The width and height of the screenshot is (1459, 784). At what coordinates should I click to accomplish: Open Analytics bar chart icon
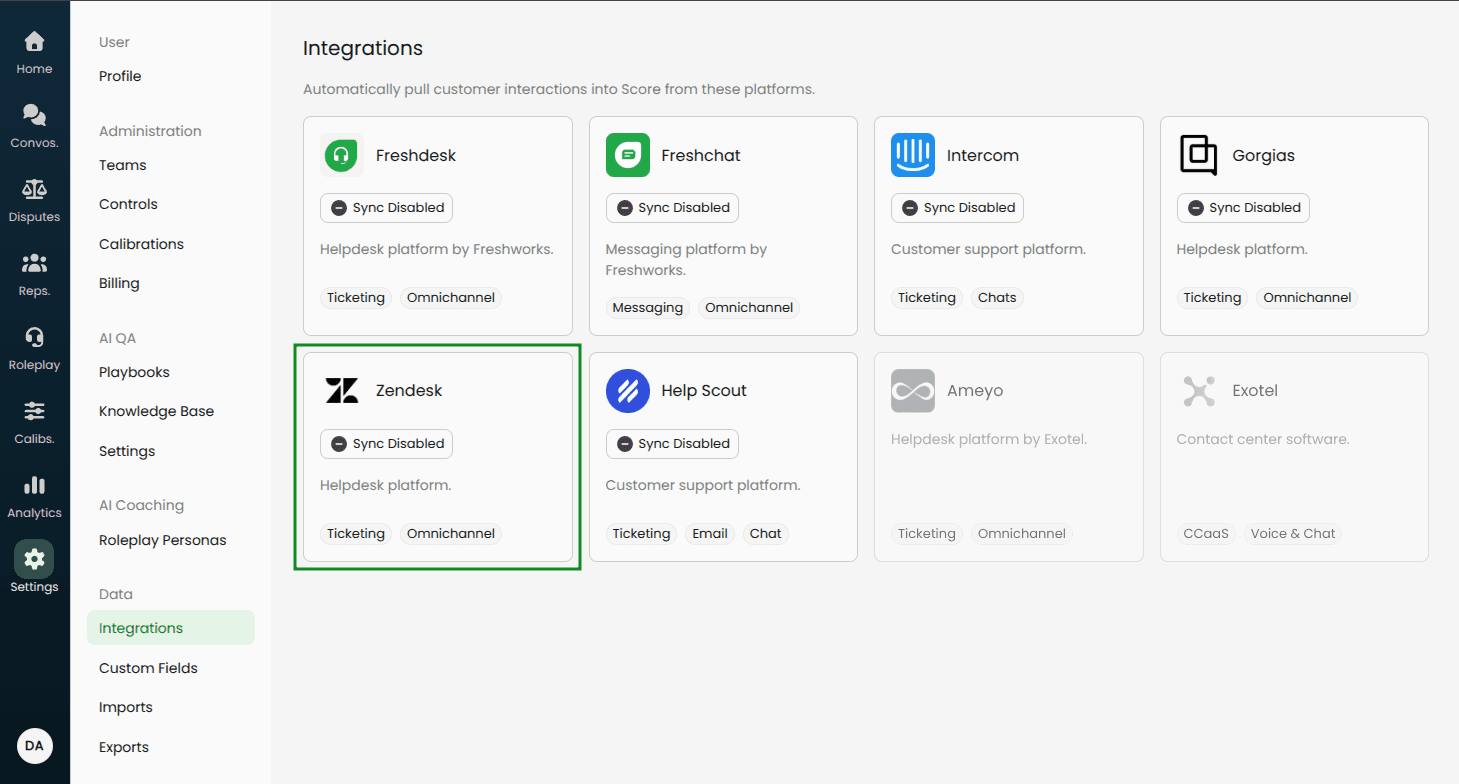click(34, 485)
